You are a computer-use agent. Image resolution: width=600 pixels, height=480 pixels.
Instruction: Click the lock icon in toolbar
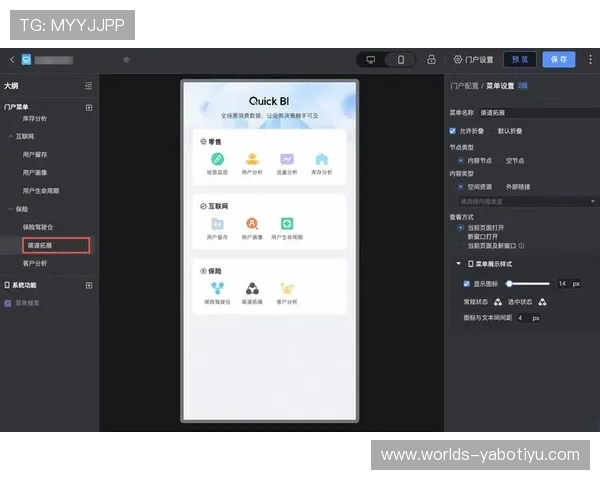(431, 60)
